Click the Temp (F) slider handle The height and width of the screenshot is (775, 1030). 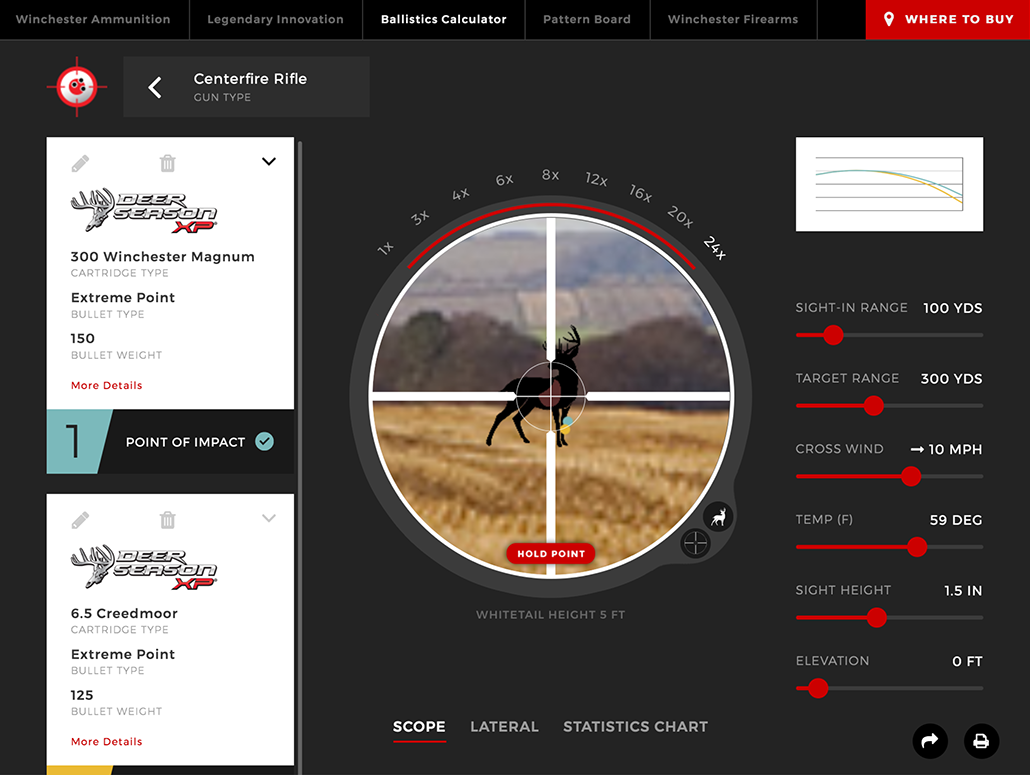(x=917, y=546)
